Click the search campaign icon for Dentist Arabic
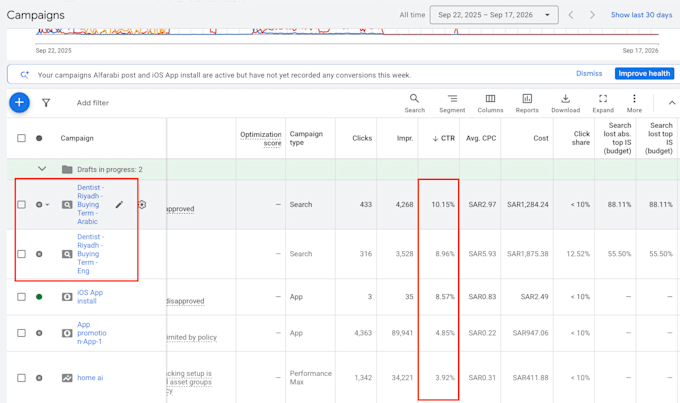Screen dimensions: 680x403 click(x=67, y=204)
